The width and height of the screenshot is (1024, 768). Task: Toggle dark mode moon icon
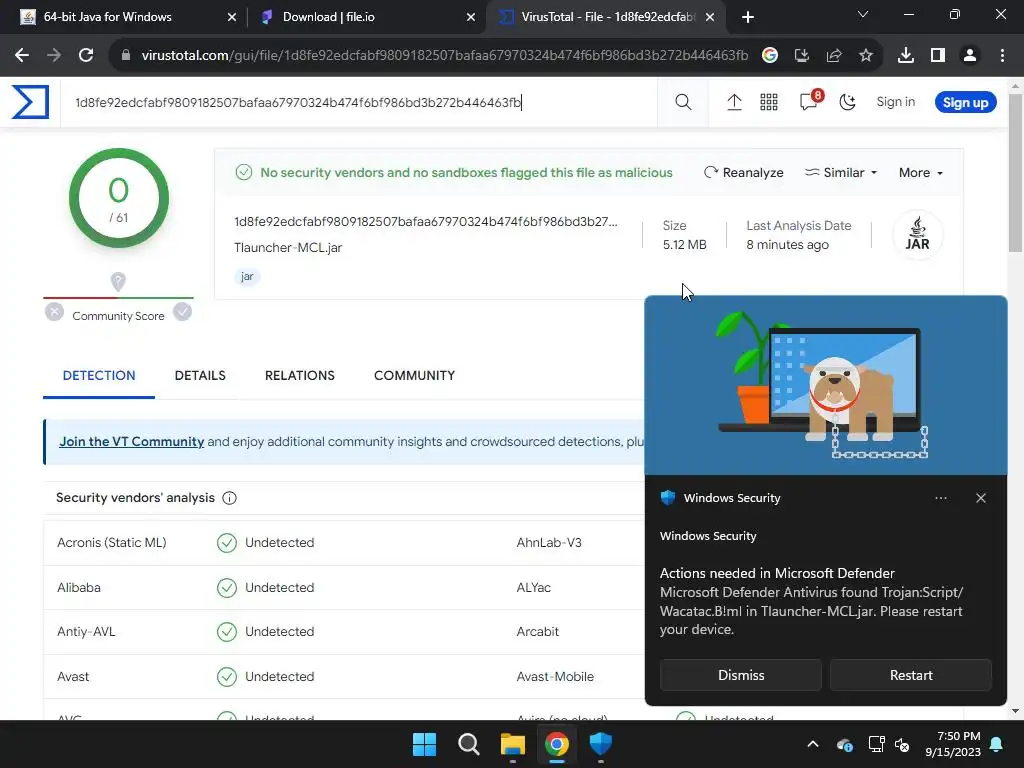click(848, 102)
